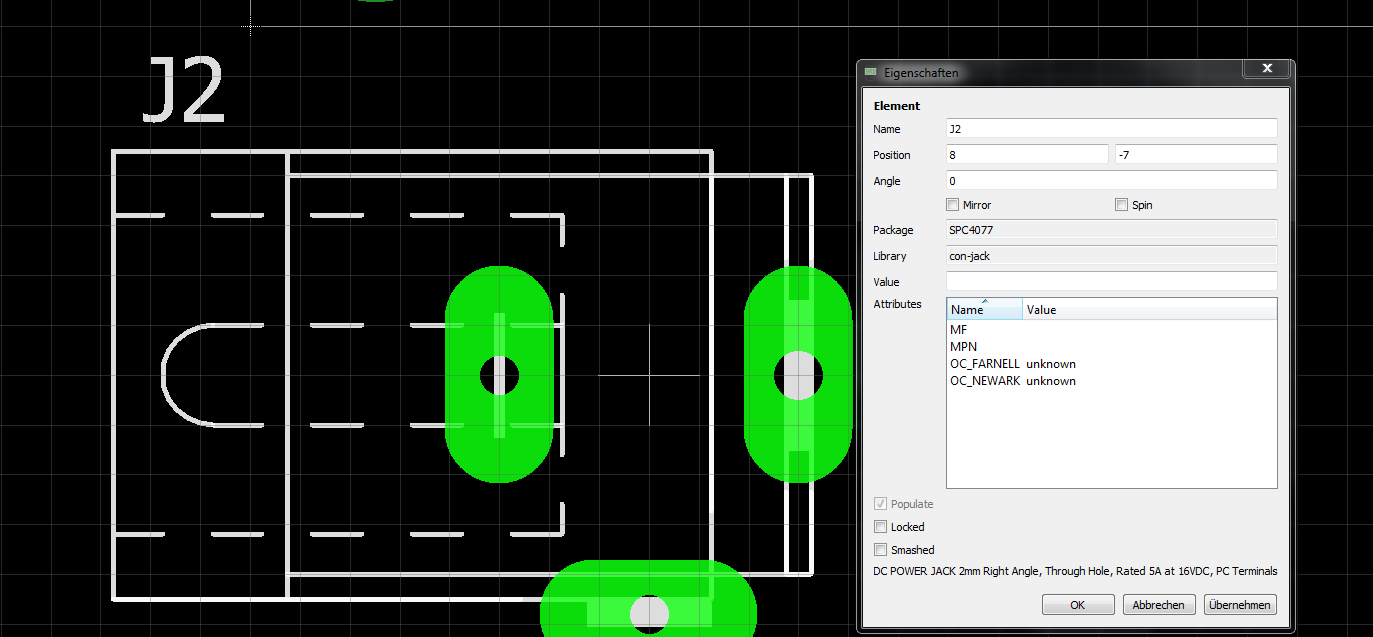
Task: Click the Value column header in attributes
Action: 1149,310
